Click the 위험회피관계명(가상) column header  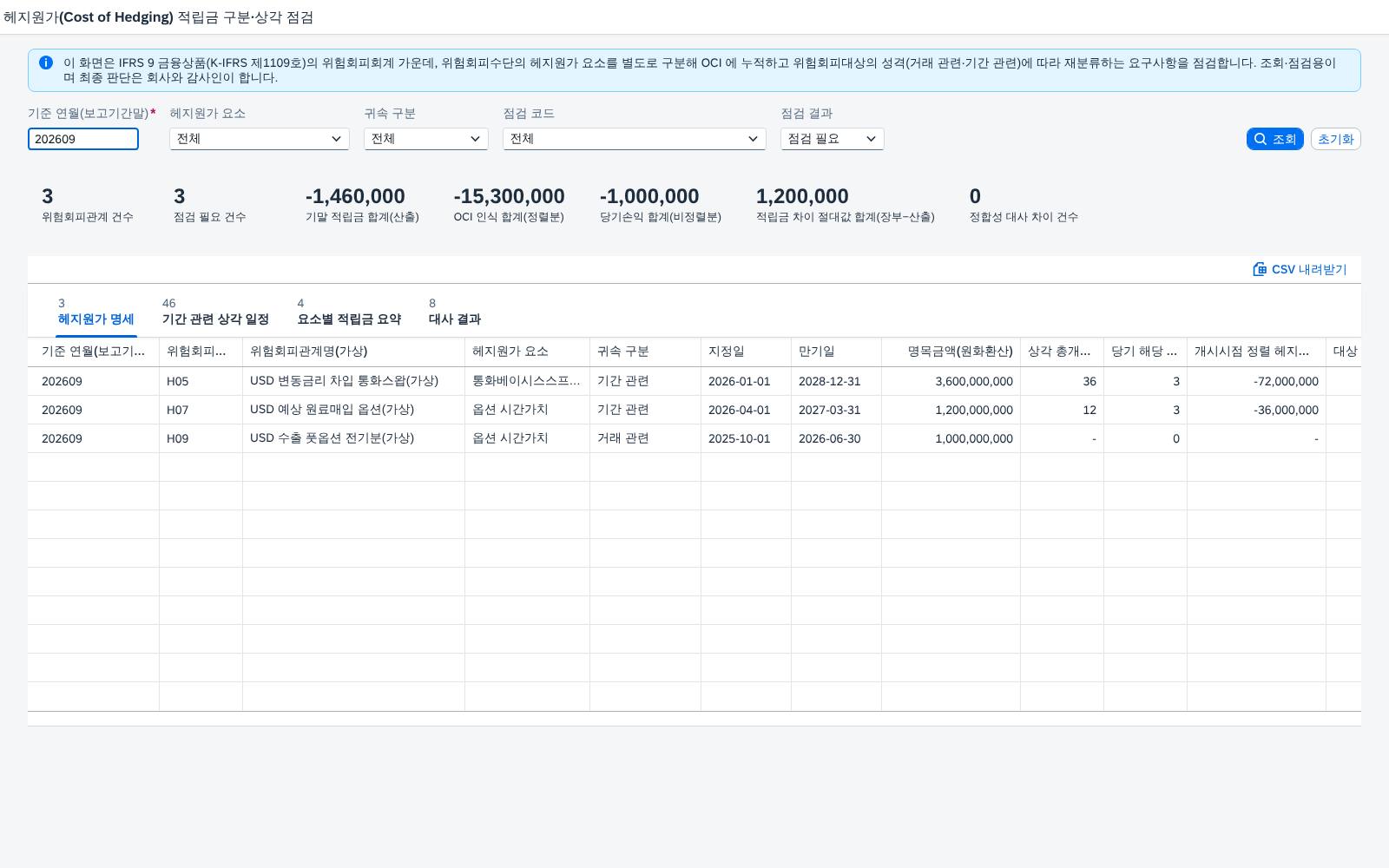pos(354,352)
